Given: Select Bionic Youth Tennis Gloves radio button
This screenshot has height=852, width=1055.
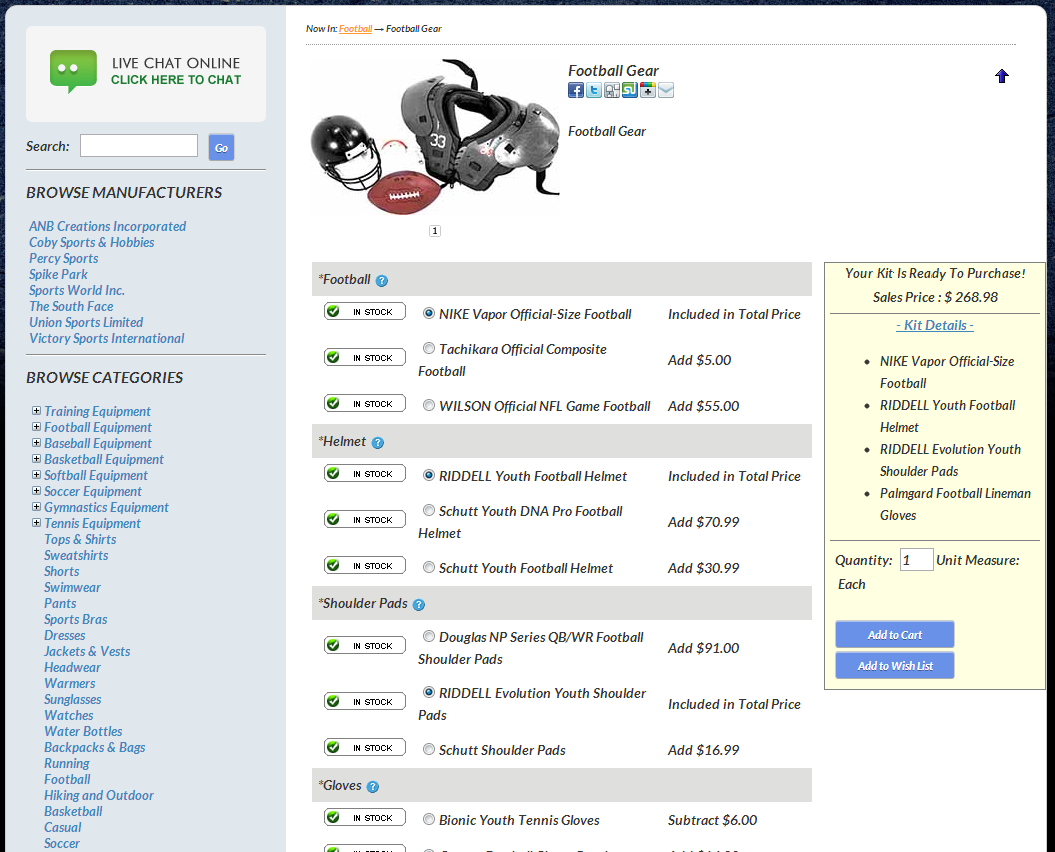Looking at the screenshot, I should tap(429, 820).
